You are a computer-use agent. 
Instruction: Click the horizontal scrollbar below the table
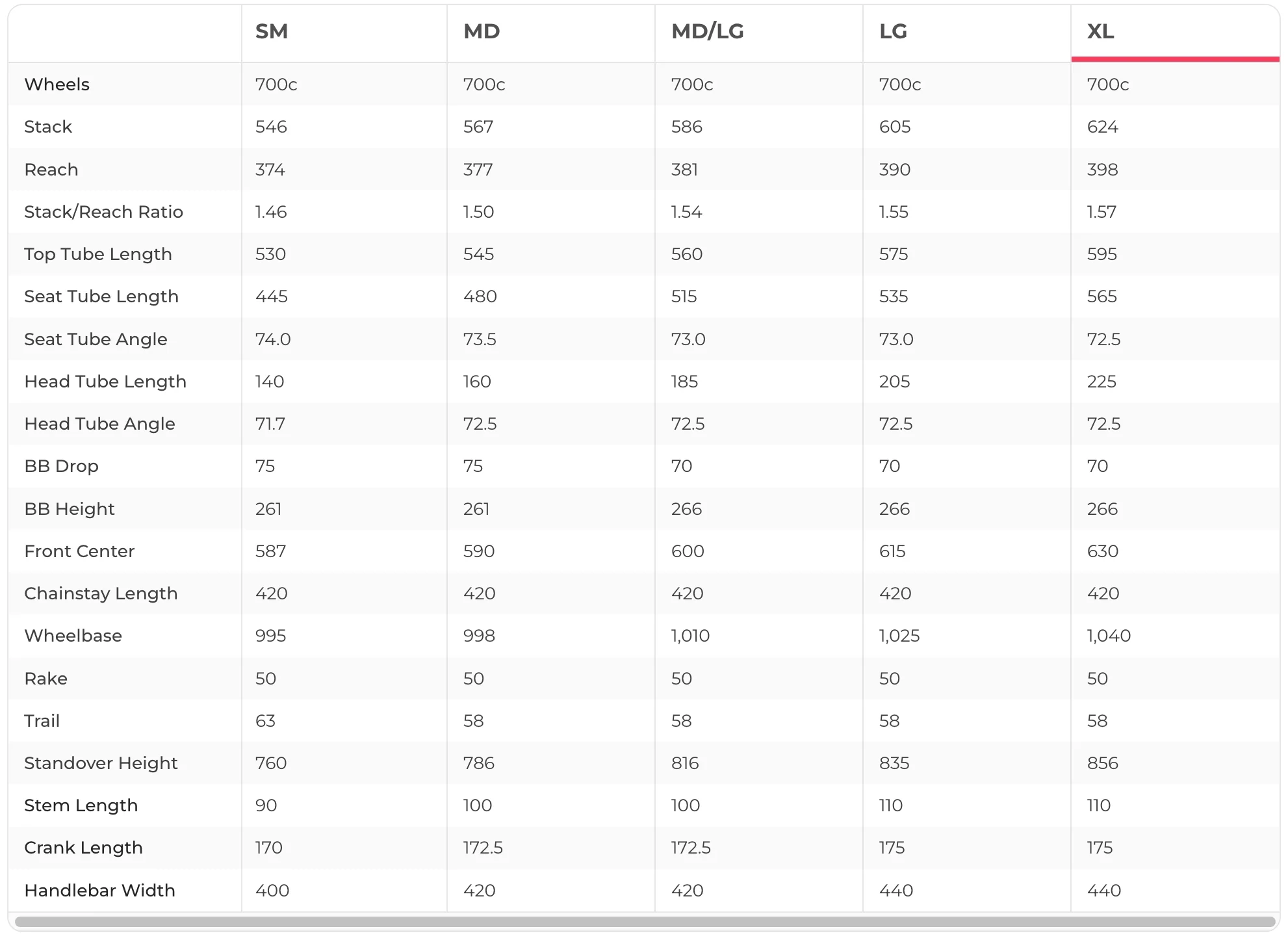[644, 922]
